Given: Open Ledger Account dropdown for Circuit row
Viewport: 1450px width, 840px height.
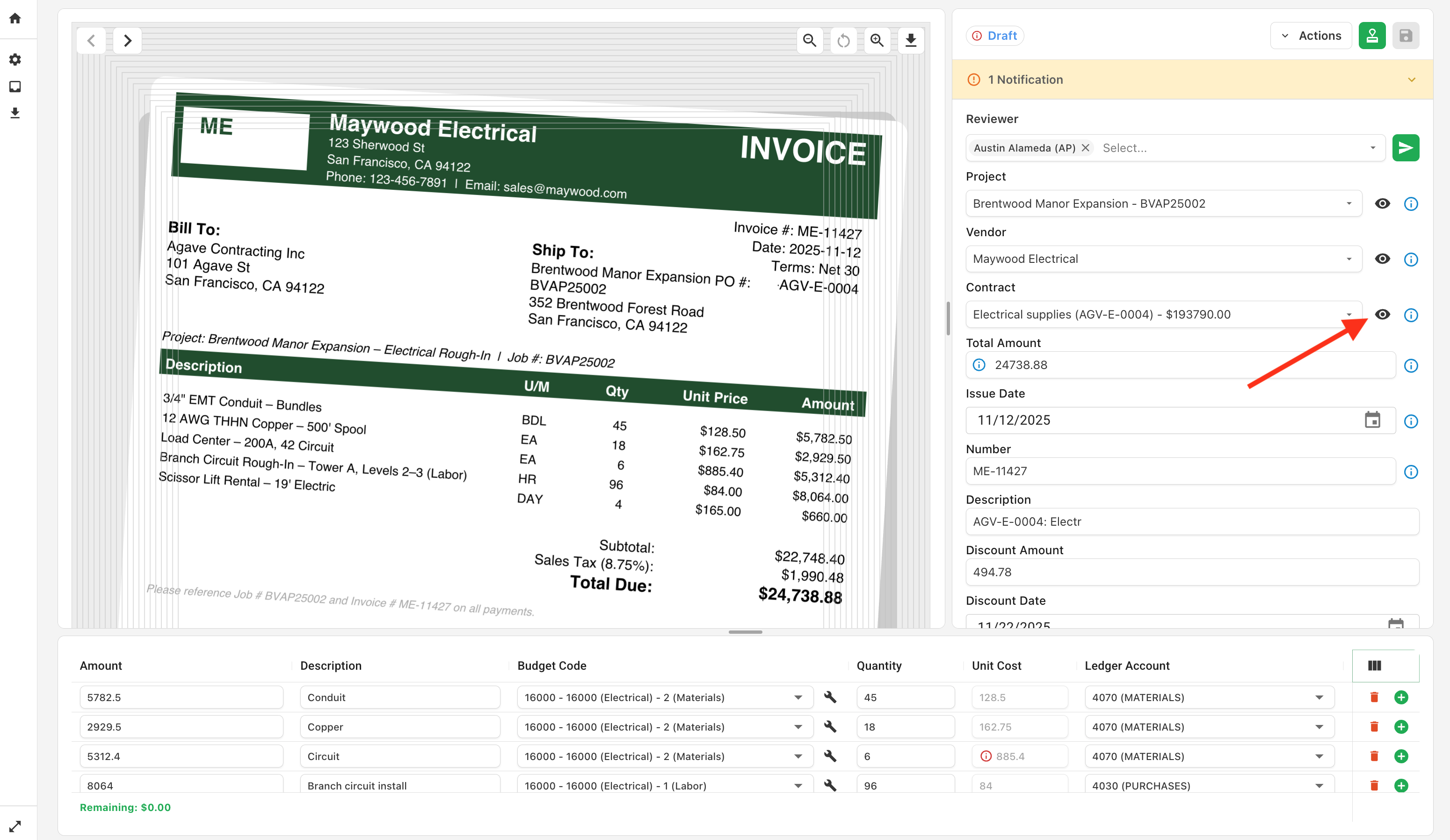Looking at the screenshot, I should click(x=1319, y=756).
